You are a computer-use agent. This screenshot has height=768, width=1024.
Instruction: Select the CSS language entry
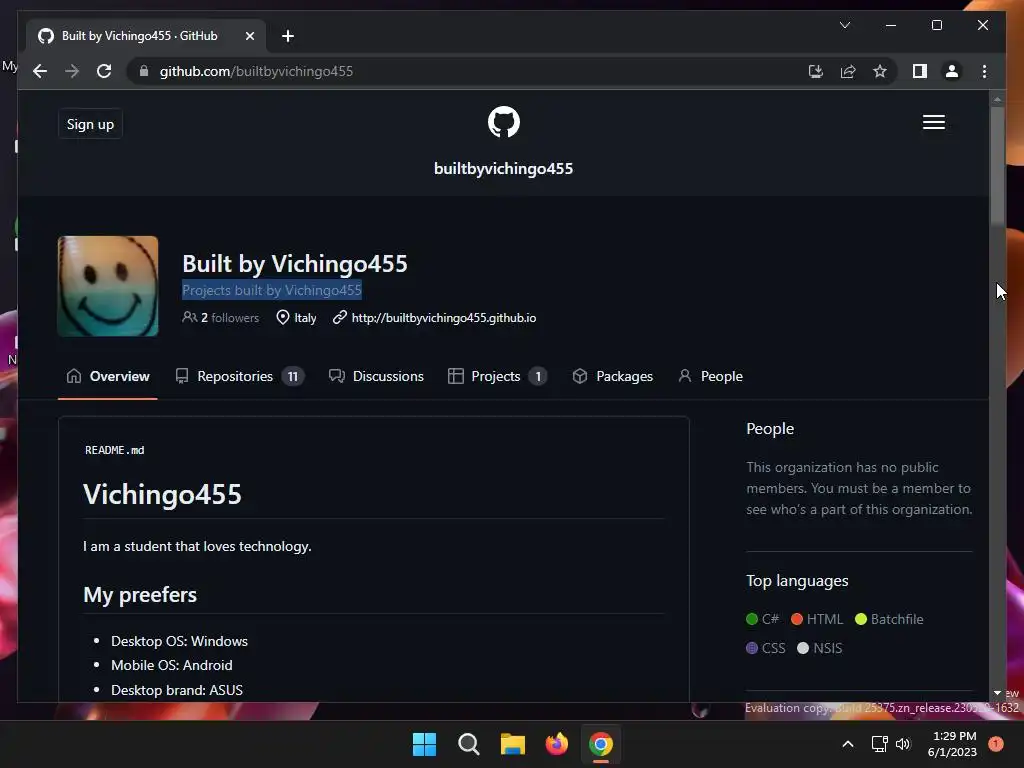coord(766,648)
